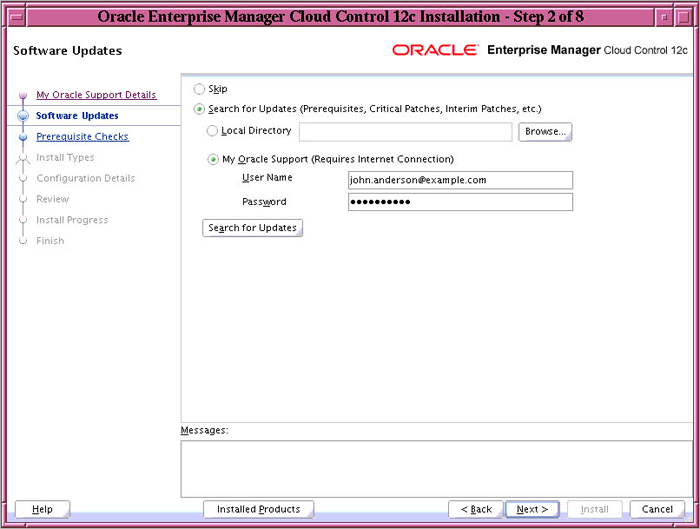700x529 pixels.
Task: Click the Help button
Action: point(42,509)
